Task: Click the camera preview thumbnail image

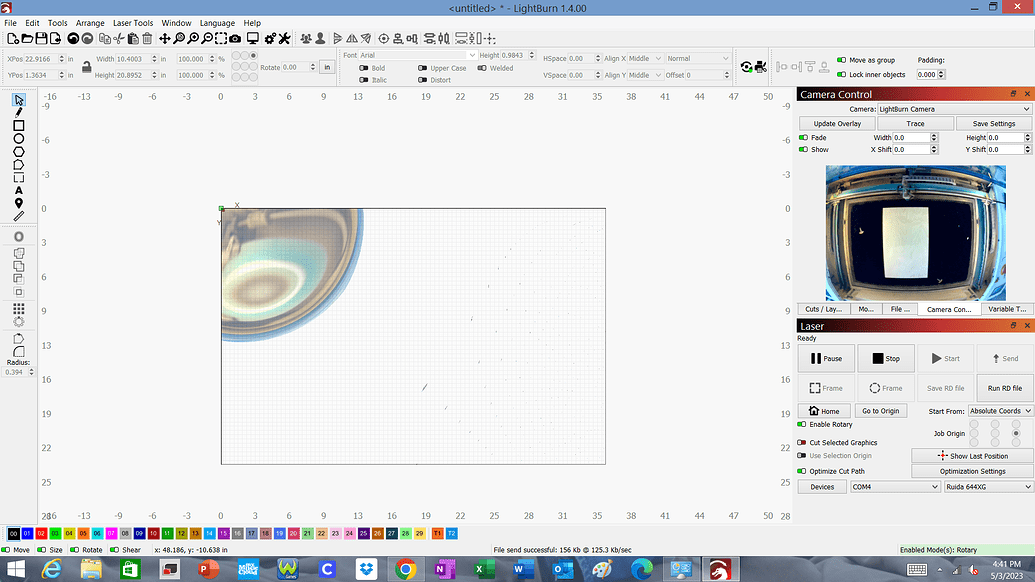Action: click(915, 232)
